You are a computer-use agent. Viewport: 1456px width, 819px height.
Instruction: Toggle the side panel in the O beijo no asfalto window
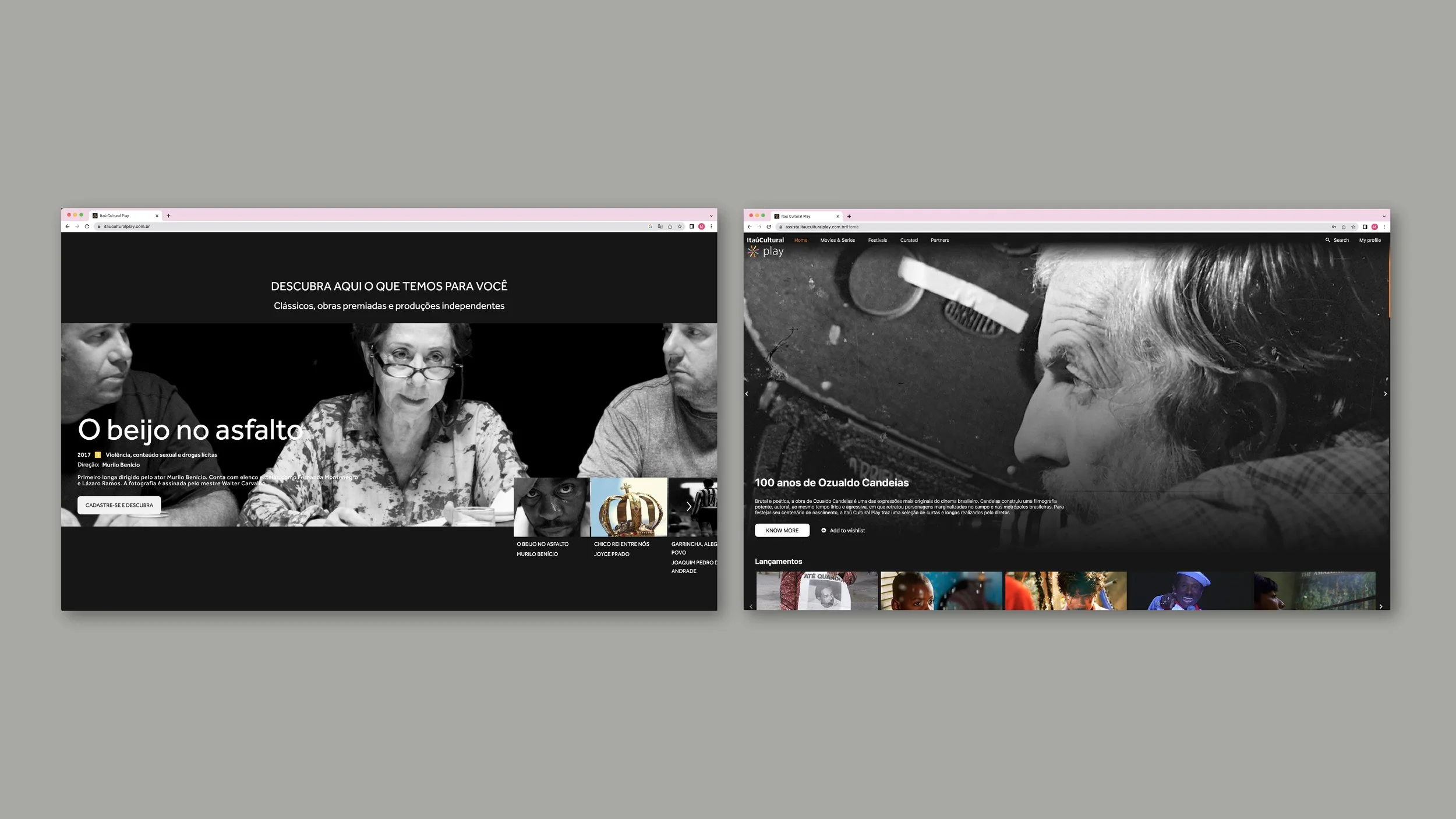click(691, 227)
